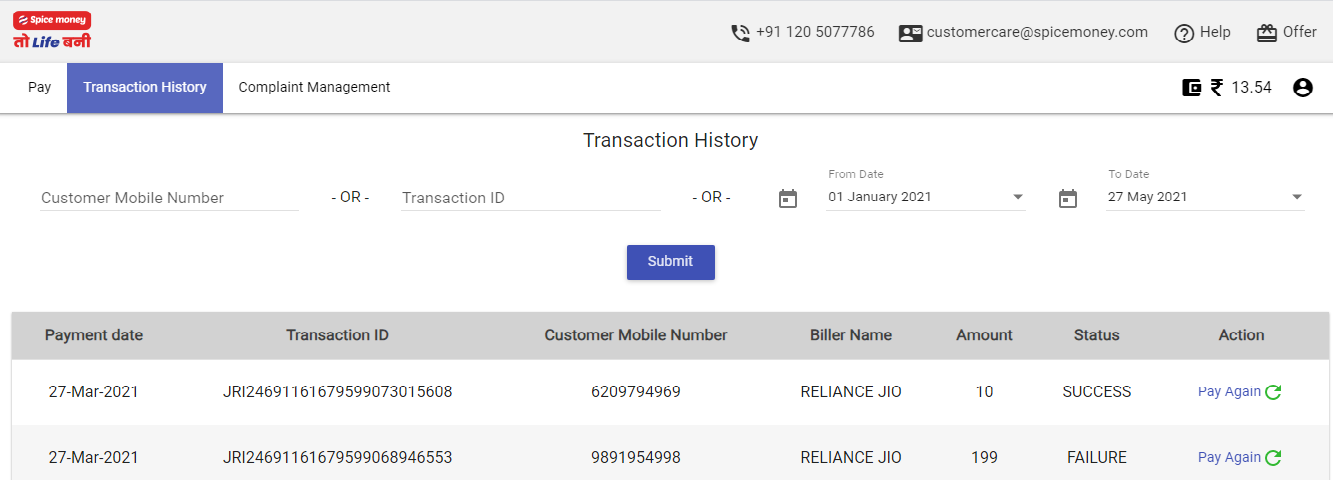
Task: Open the Transaction History tab
Action: point(145,87)
